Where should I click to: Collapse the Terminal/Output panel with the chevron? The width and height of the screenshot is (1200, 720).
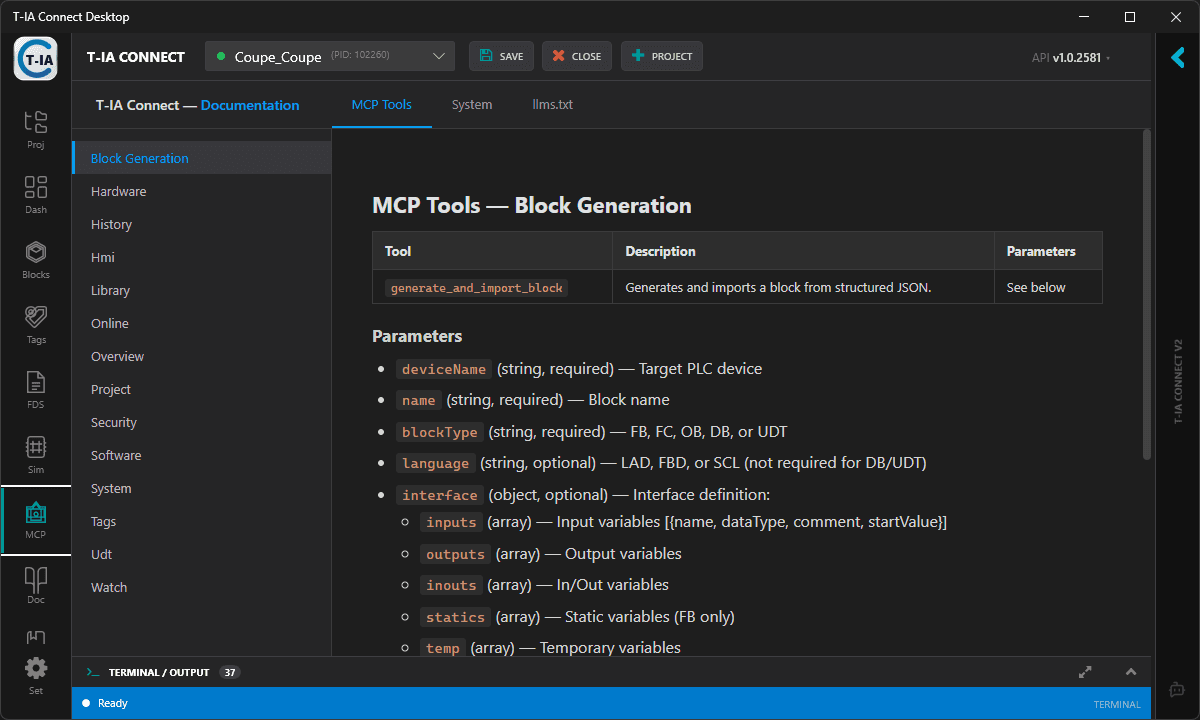pyautogui.click(x=1131, y=672)
